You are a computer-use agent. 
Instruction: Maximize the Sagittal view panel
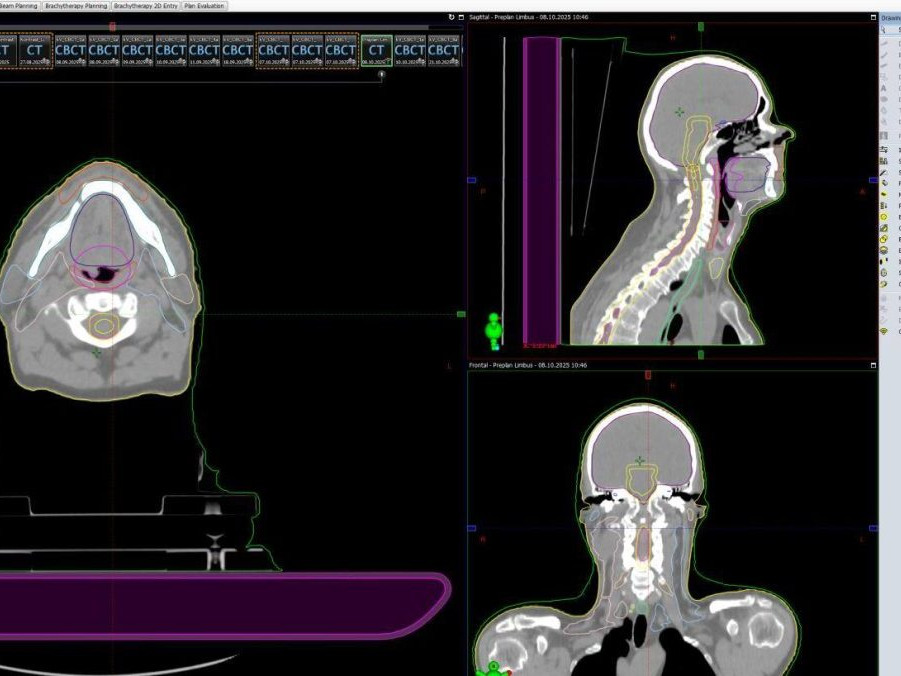[872, 17]
